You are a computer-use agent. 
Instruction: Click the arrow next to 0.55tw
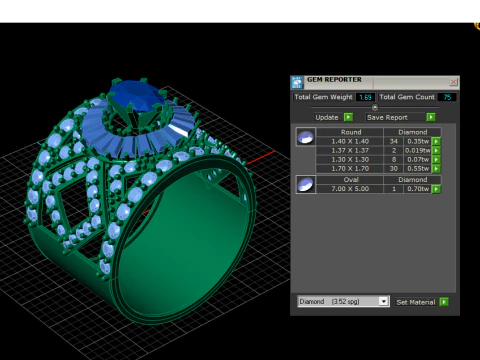(x=436, y=169)
